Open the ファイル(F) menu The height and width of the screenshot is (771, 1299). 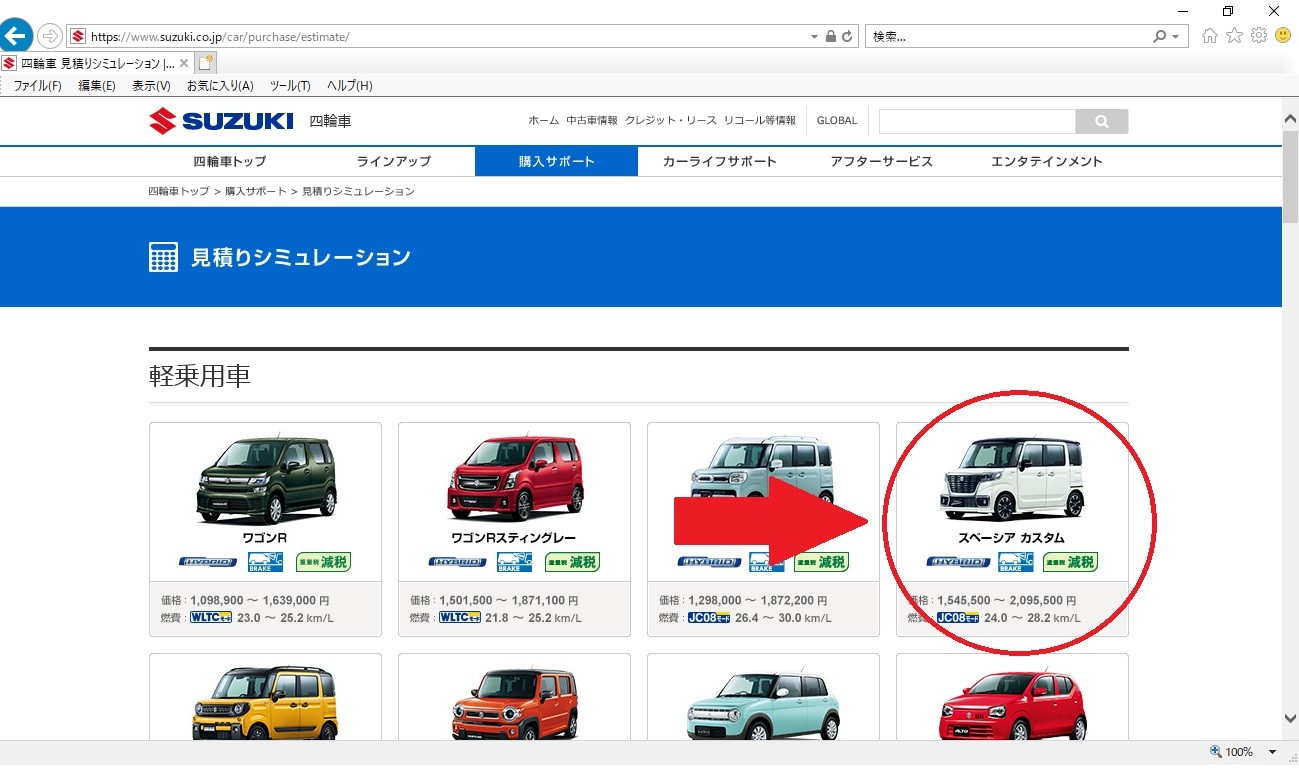pos(37,86)
